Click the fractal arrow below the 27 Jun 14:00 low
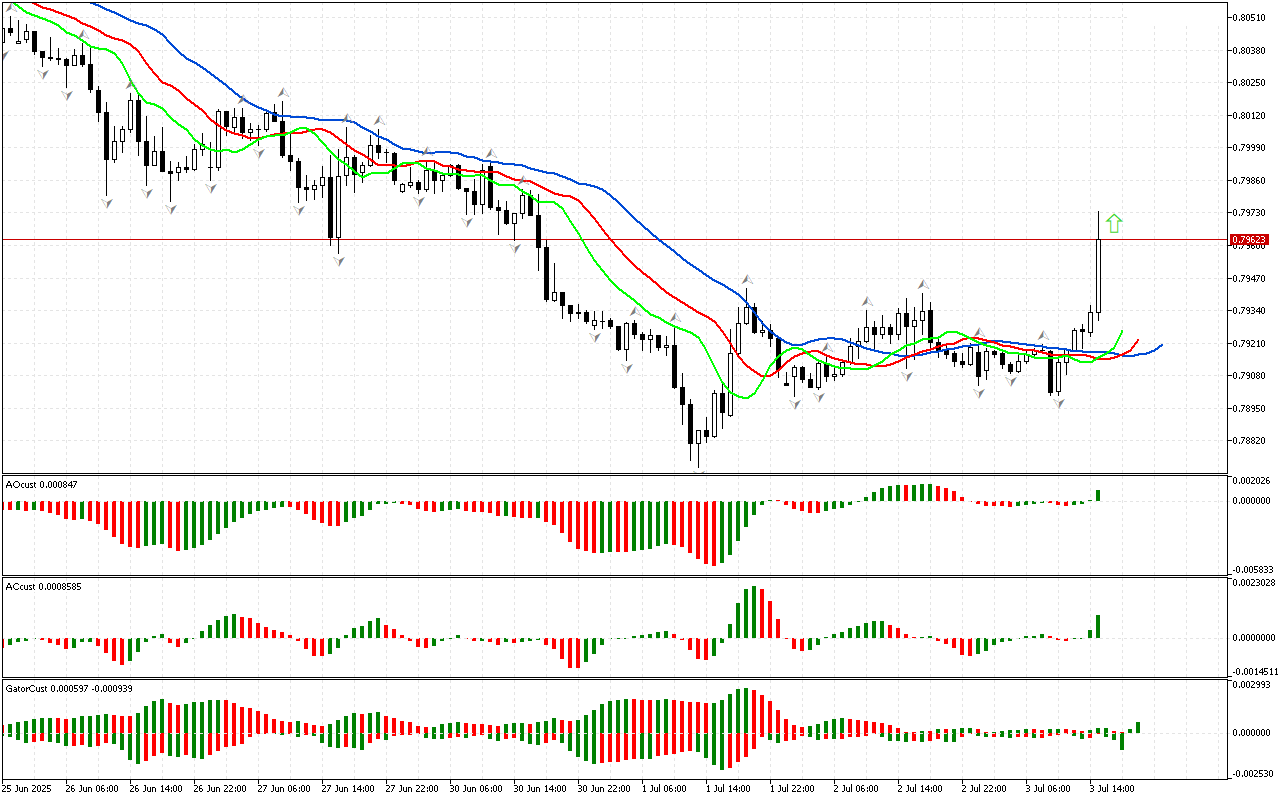This screenshot has width=1280, height=800. click(339, 260)
